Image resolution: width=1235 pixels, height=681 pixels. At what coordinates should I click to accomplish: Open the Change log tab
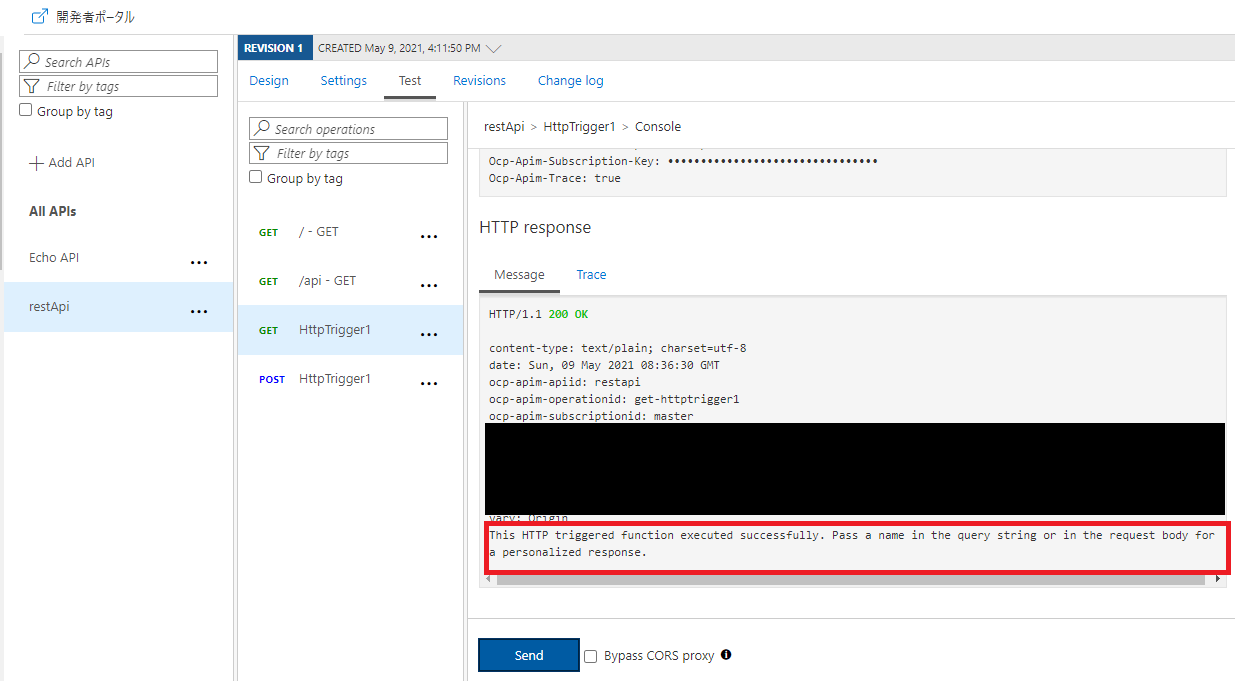coord(571,81)
